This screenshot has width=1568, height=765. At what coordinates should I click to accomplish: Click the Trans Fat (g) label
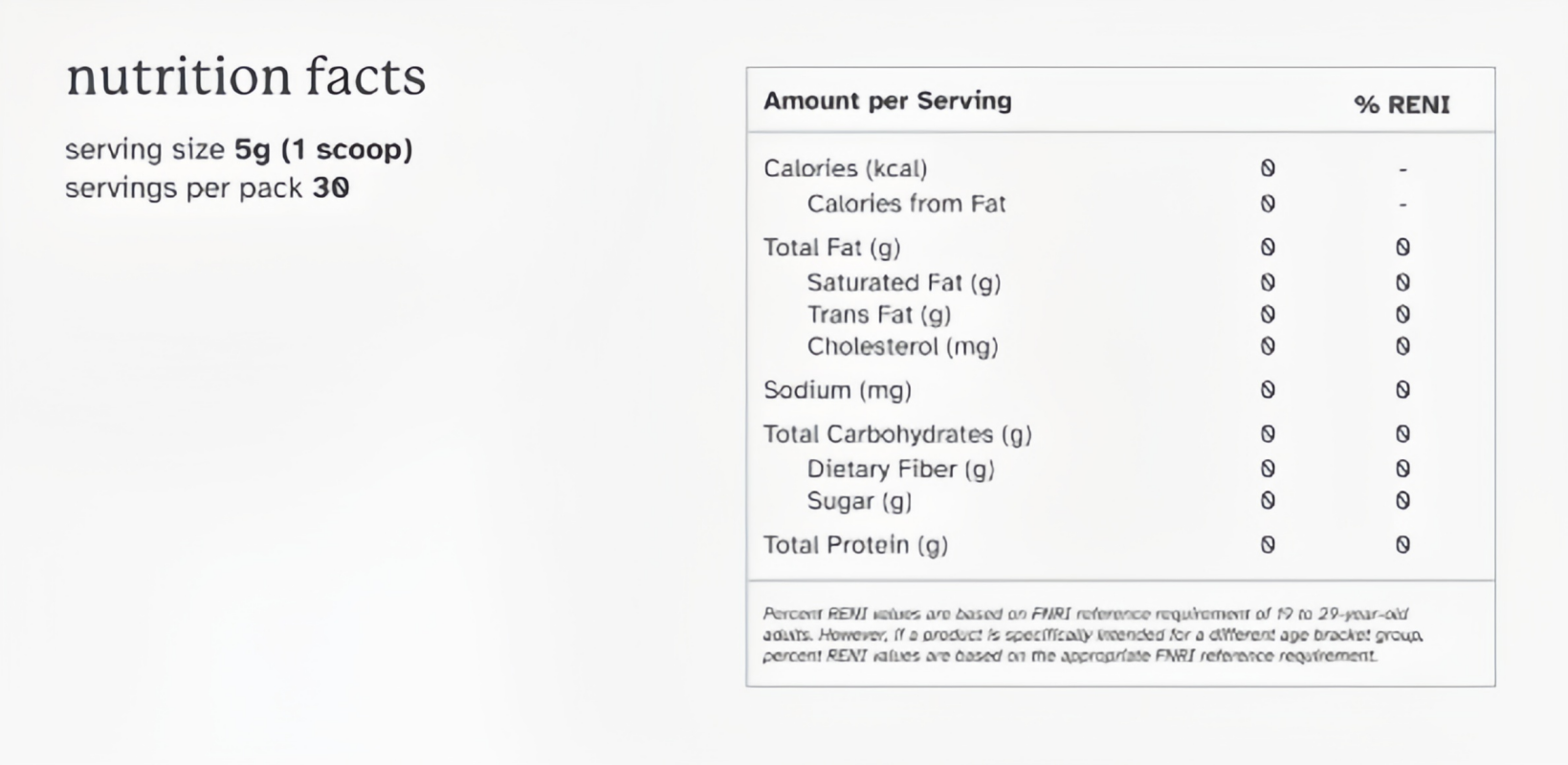(878, 315)
